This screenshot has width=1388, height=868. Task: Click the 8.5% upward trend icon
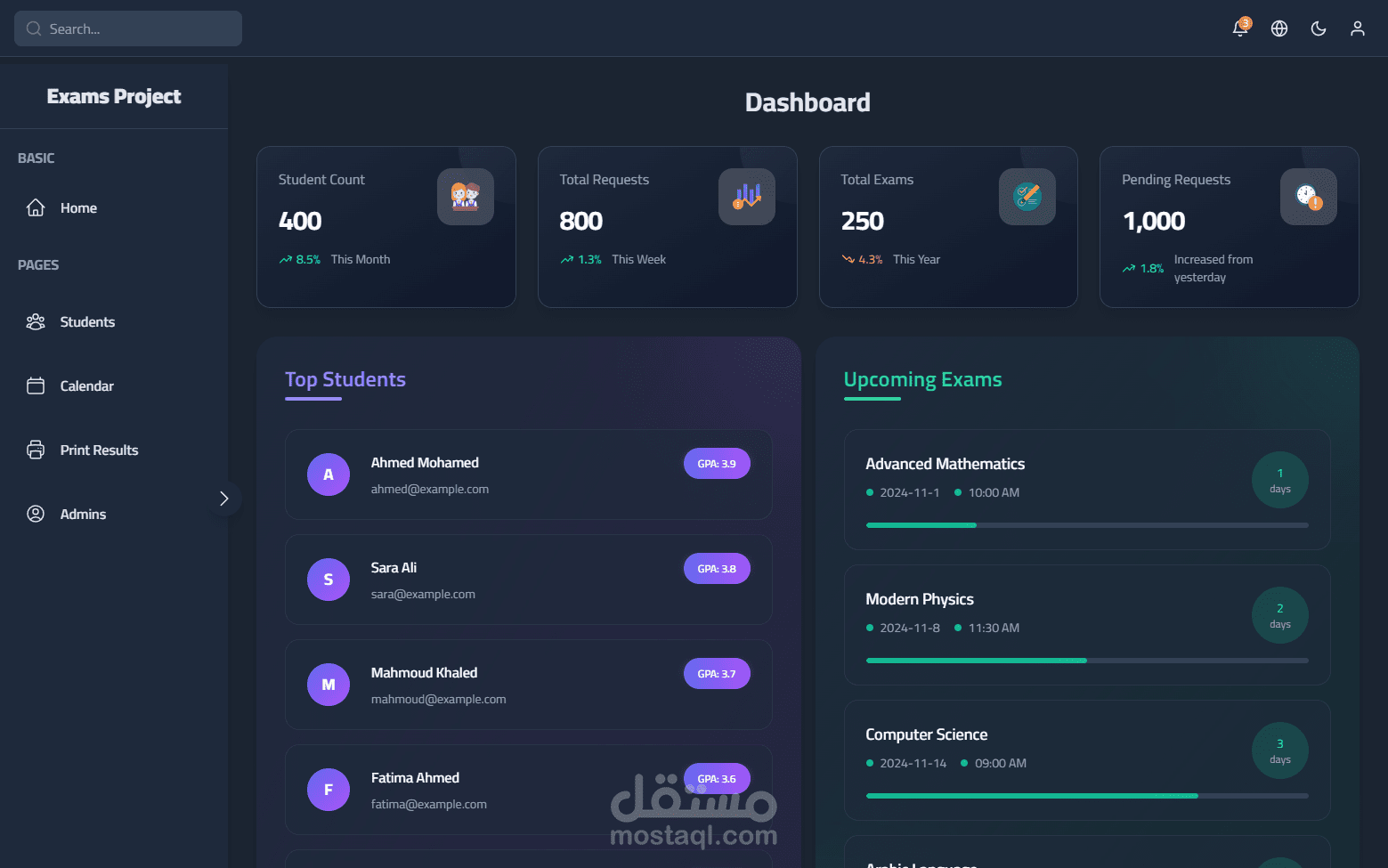coord(285,260)
